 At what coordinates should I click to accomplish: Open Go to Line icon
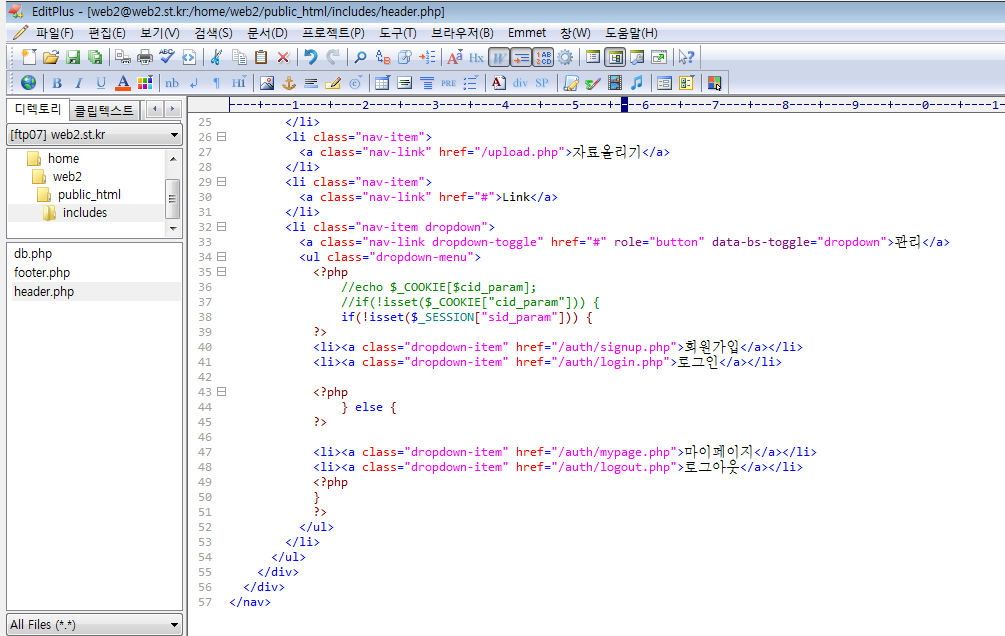[427, 57]
